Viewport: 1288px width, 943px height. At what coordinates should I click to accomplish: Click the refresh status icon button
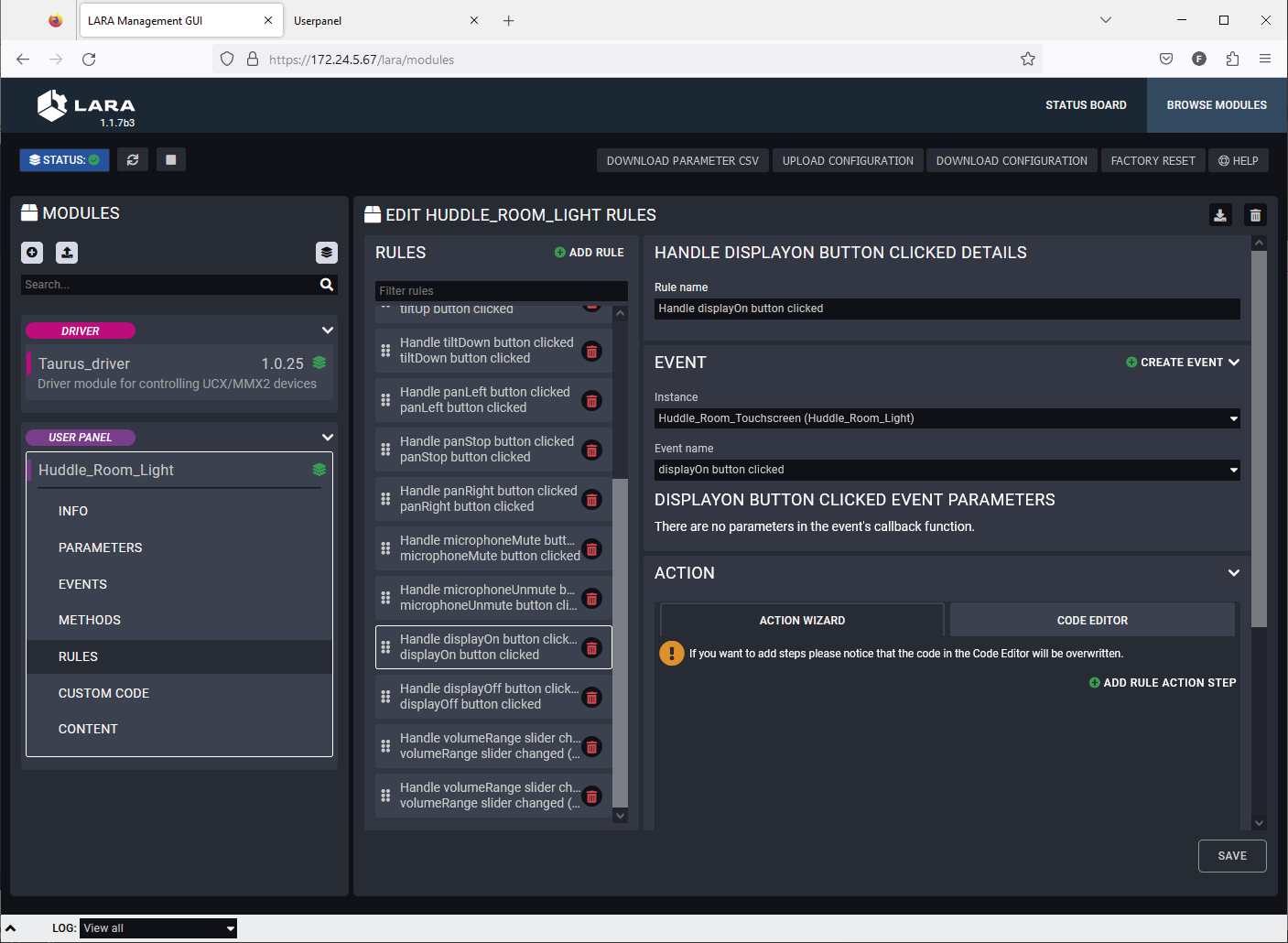coord(133,160)
